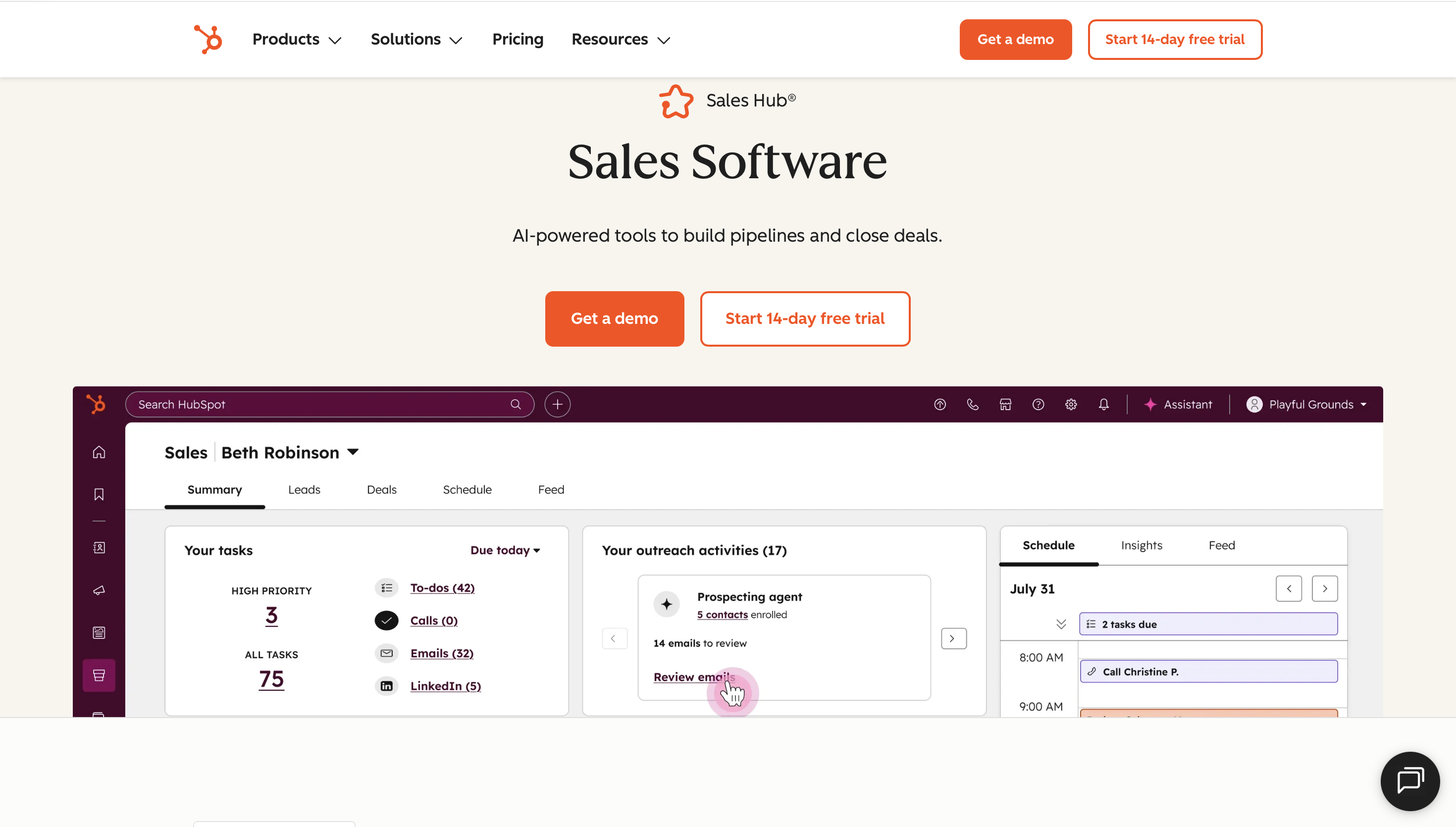The width and height of the screenshot is (1456, 827).
Task: Click the large Get a demo hero button
Action: pos(615,318)
